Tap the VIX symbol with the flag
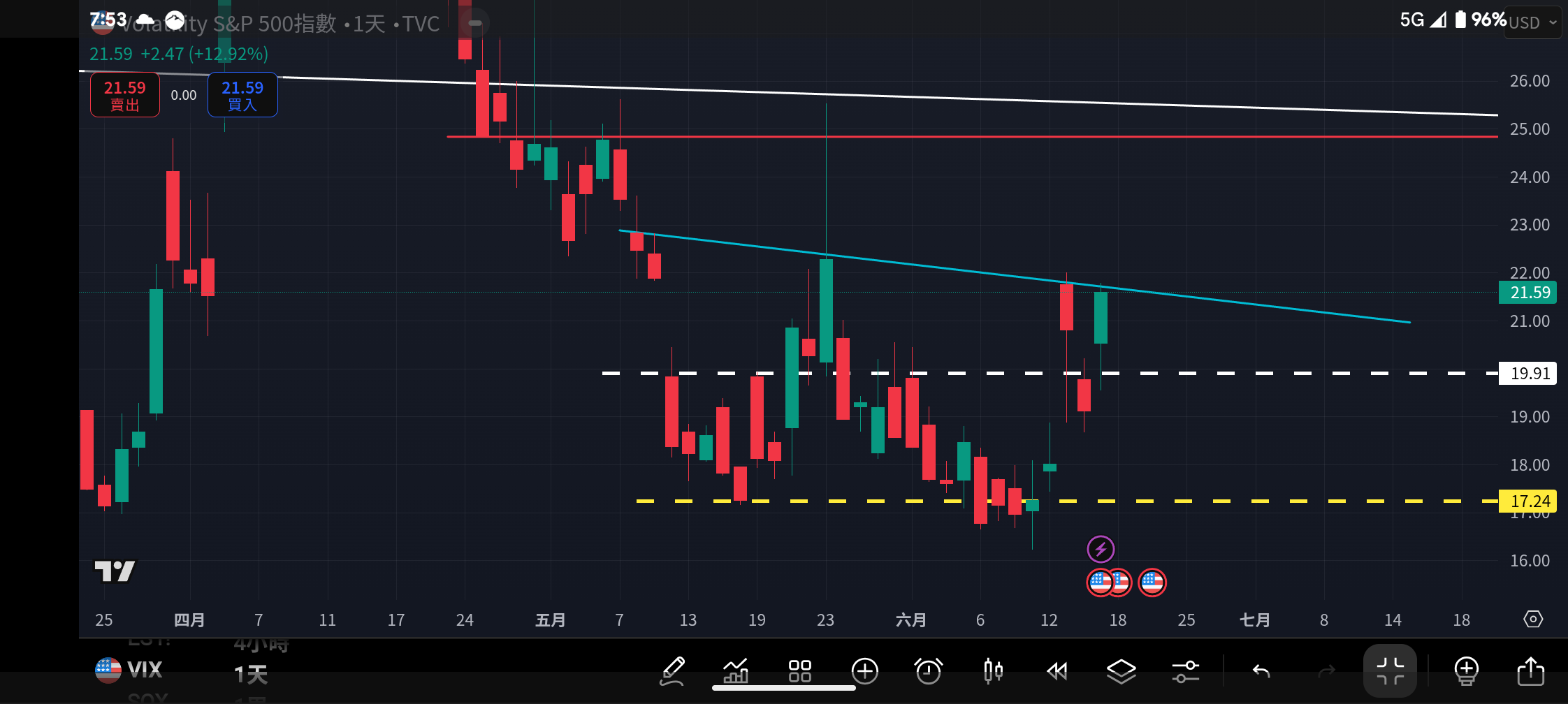Screen dimensions: 1568x704 click(x=129, y=670)
